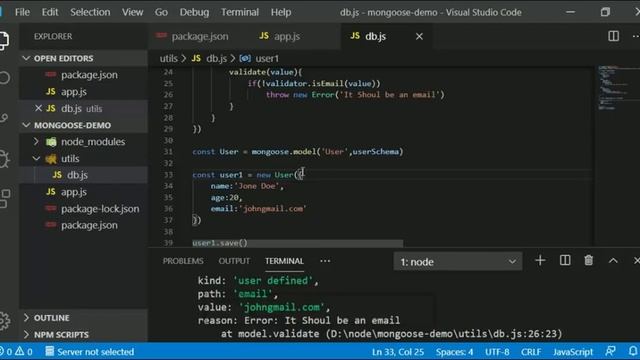Expand the node_modules folder
Screen dimensions: 640x360
pos(36,142)
